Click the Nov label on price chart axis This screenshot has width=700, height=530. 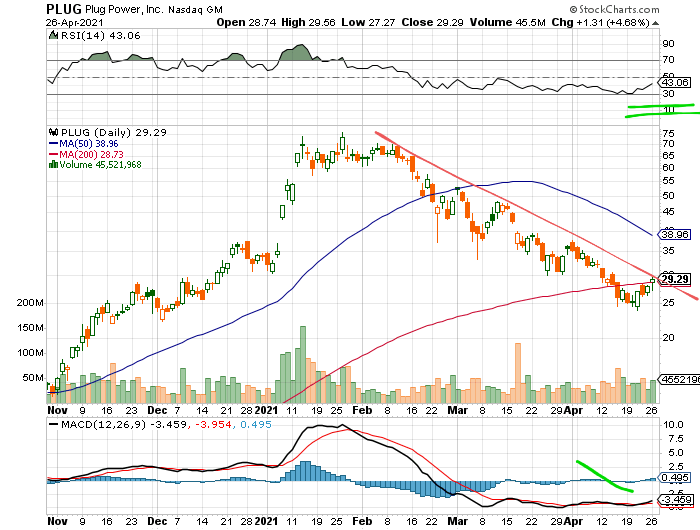(57, 410)
